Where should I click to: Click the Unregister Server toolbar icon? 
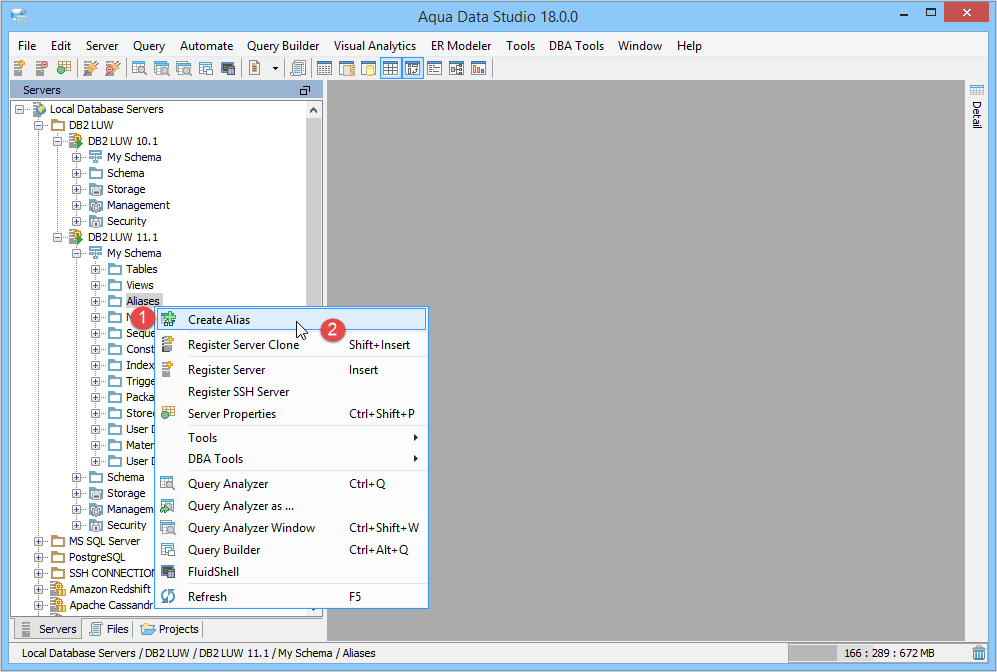pyautogui.click(x=42, y=68)
